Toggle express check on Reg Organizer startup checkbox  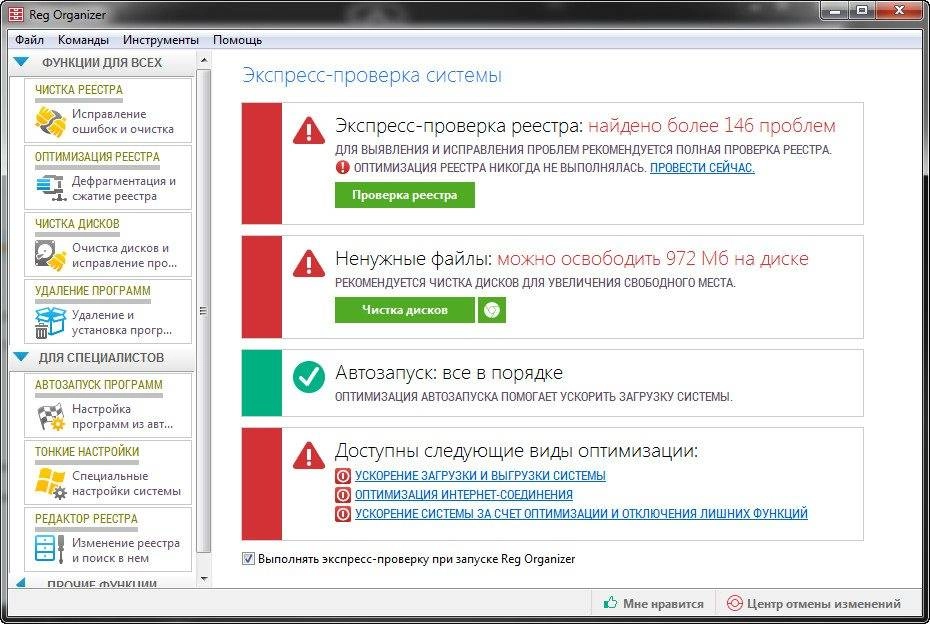[x=249, y=559]
